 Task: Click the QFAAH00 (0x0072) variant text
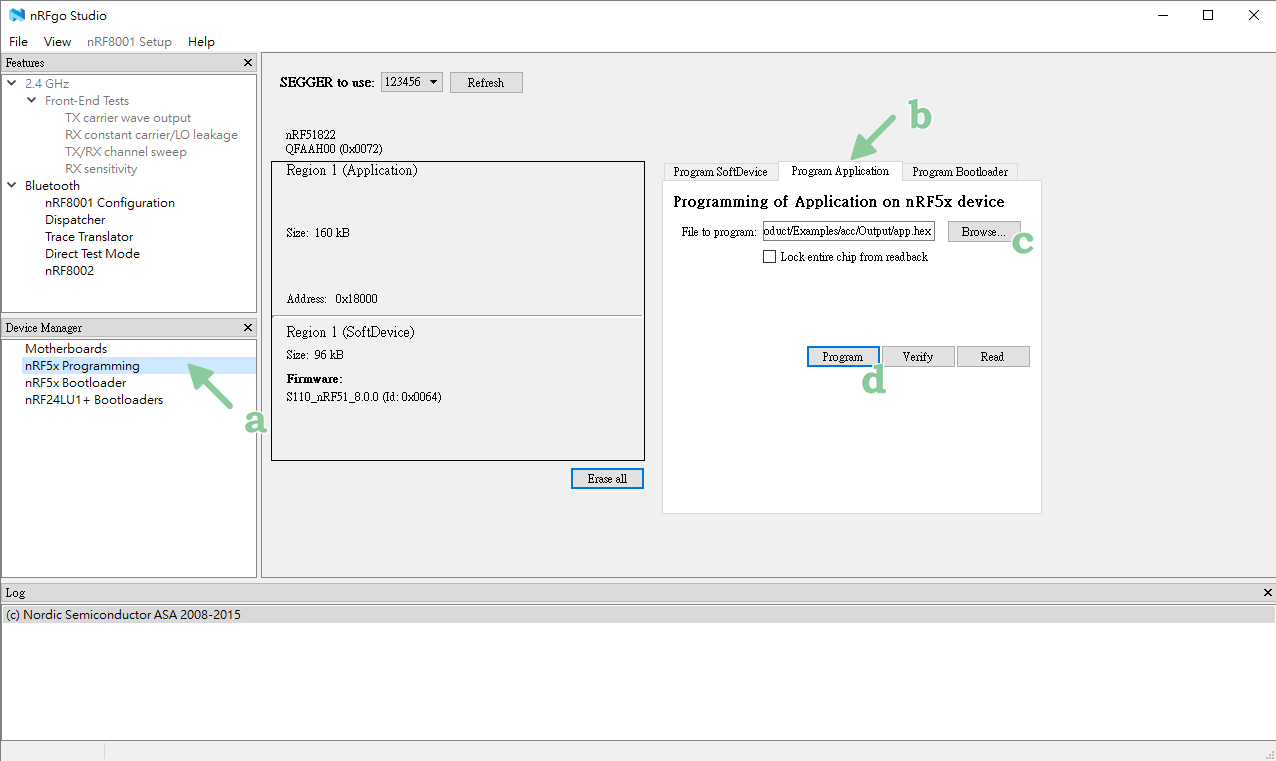[334, 148]
